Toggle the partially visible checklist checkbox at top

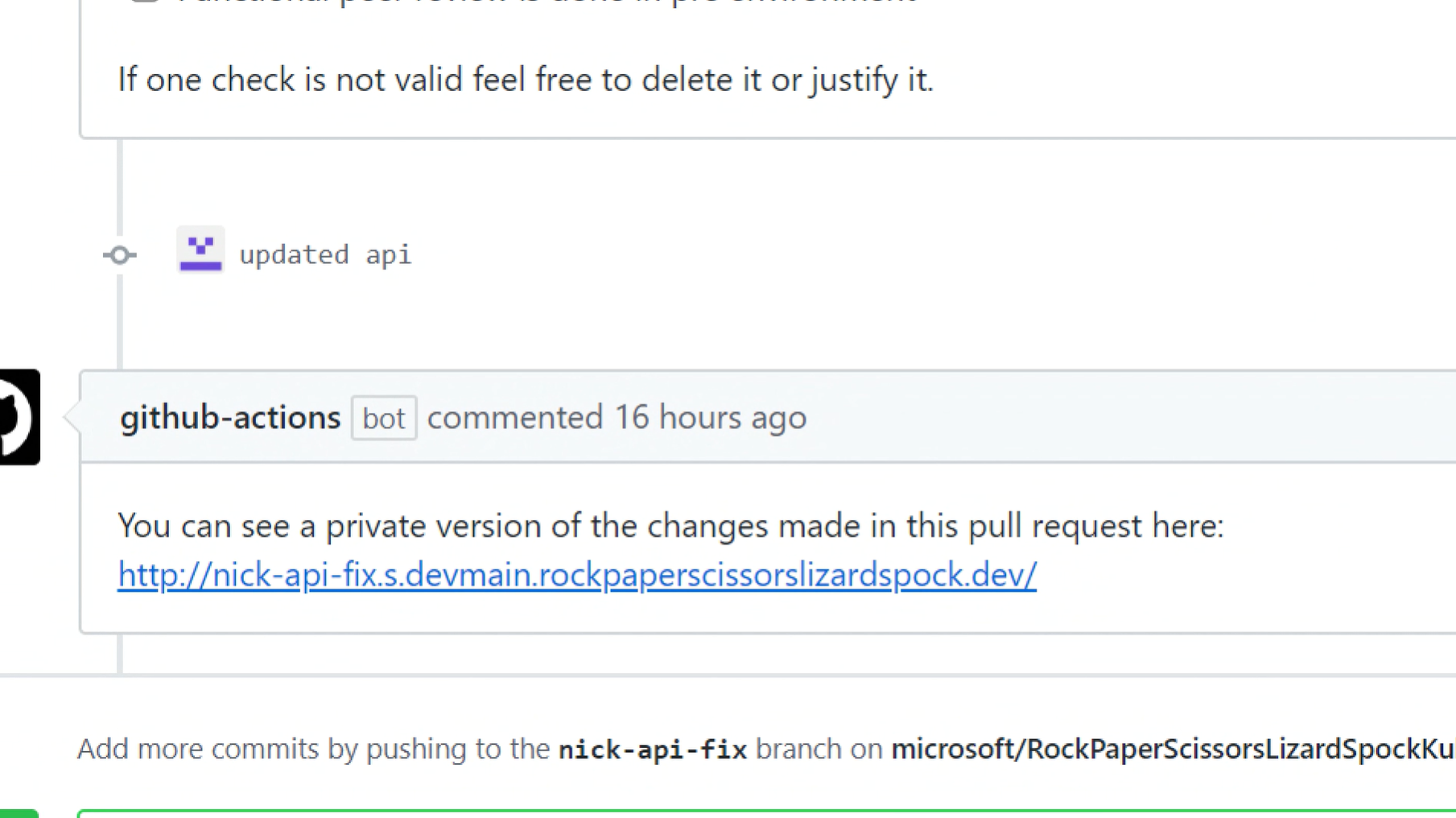pyautogui.click(x=145, y=2)
